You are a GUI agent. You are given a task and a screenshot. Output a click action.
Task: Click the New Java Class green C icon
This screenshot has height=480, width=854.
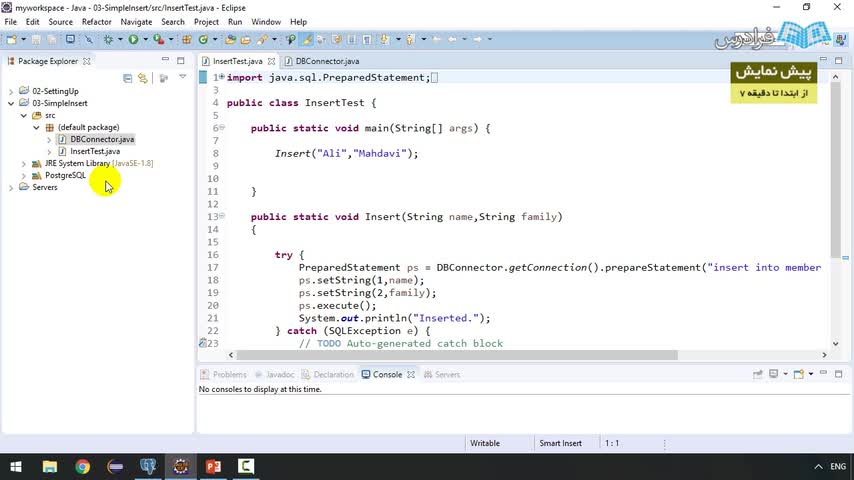click(x=203, y=39)
